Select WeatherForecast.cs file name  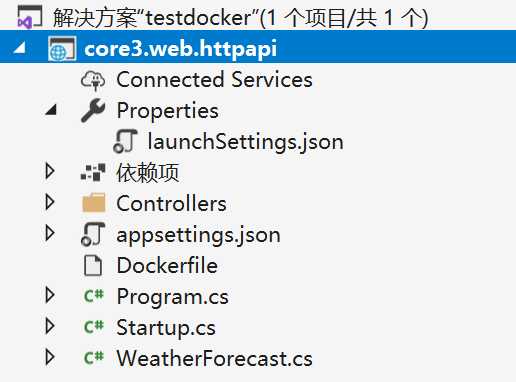pyautogui.click(x=215, y=359)
